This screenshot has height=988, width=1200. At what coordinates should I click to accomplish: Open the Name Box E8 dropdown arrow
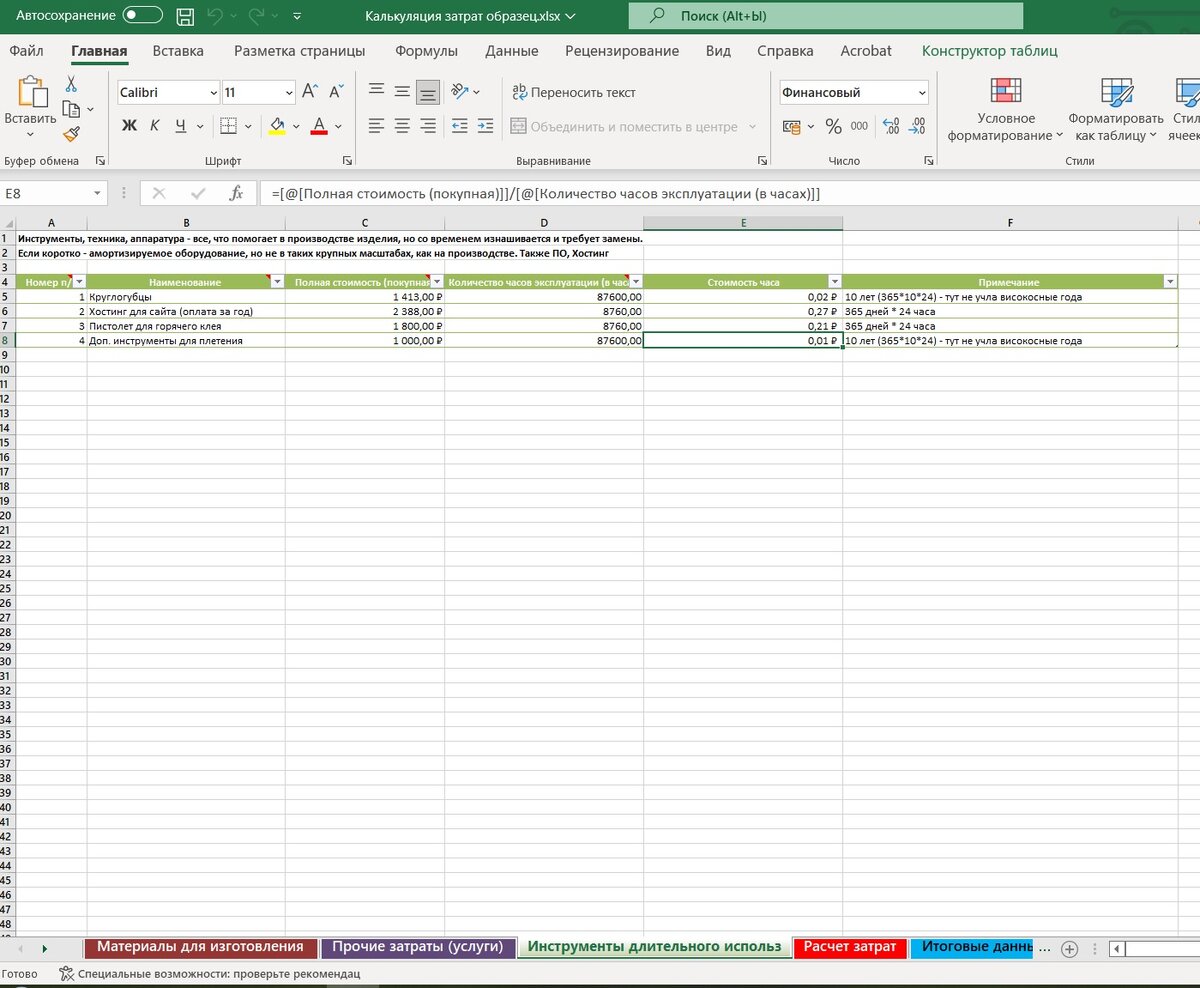pyautogui.click(x=97, y=193)
